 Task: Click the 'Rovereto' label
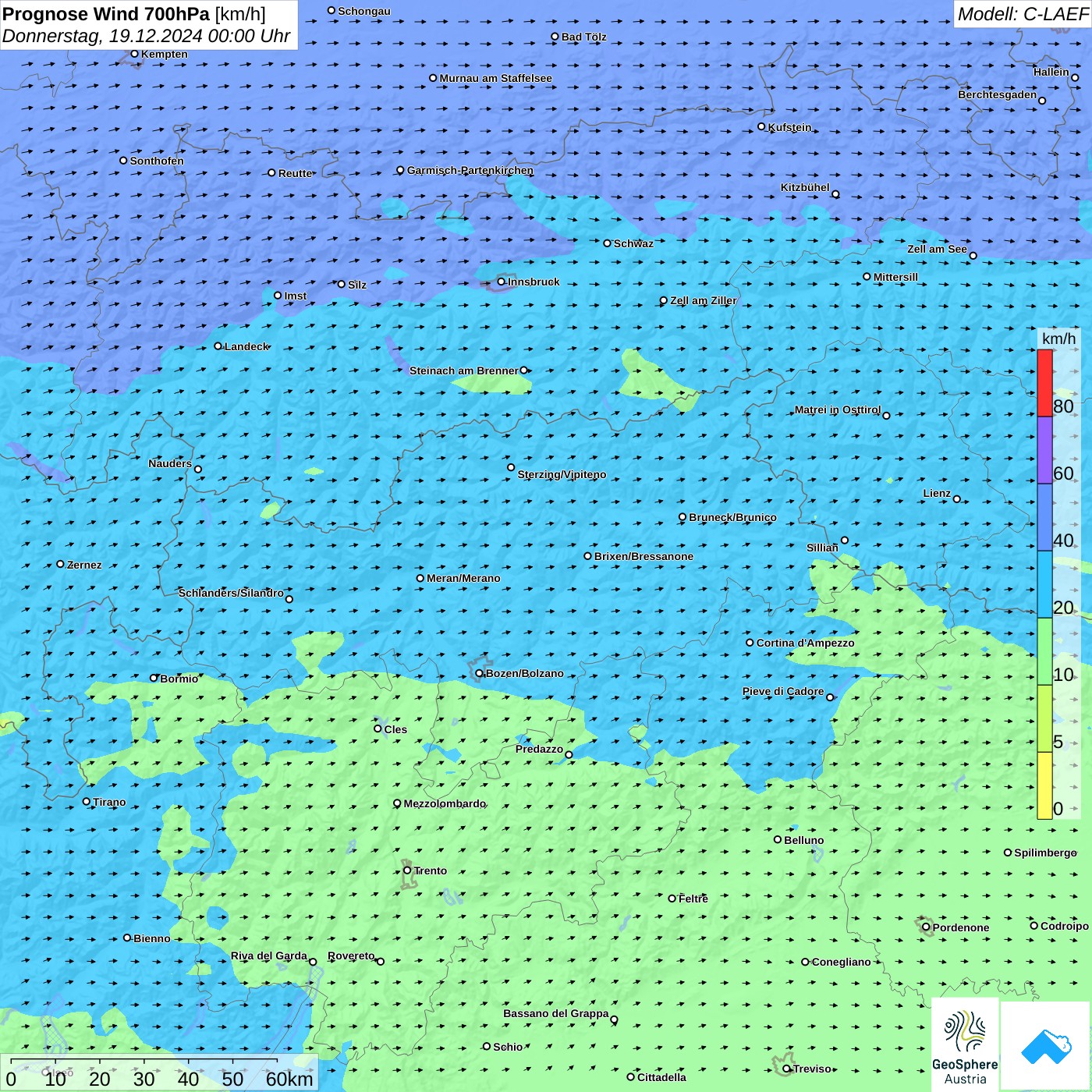pyautogui.click(x=351, y=955)
